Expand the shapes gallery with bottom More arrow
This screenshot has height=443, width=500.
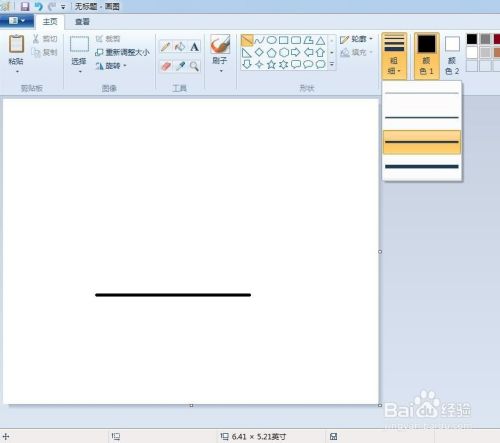pos(332,64)
